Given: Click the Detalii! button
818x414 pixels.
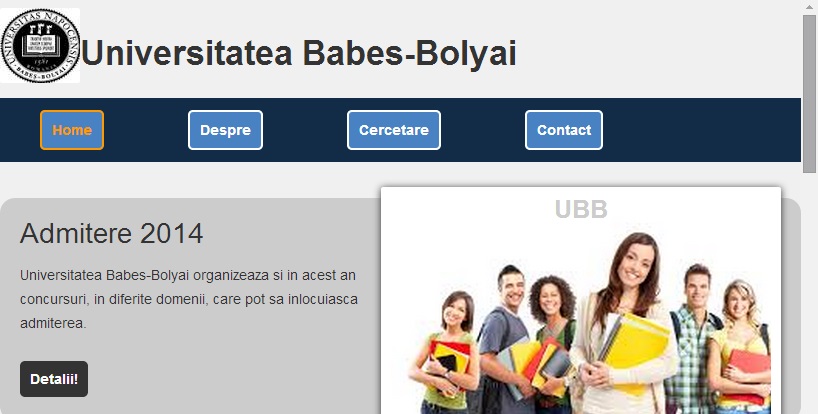Looking at the screenshot, I should 54,379.
